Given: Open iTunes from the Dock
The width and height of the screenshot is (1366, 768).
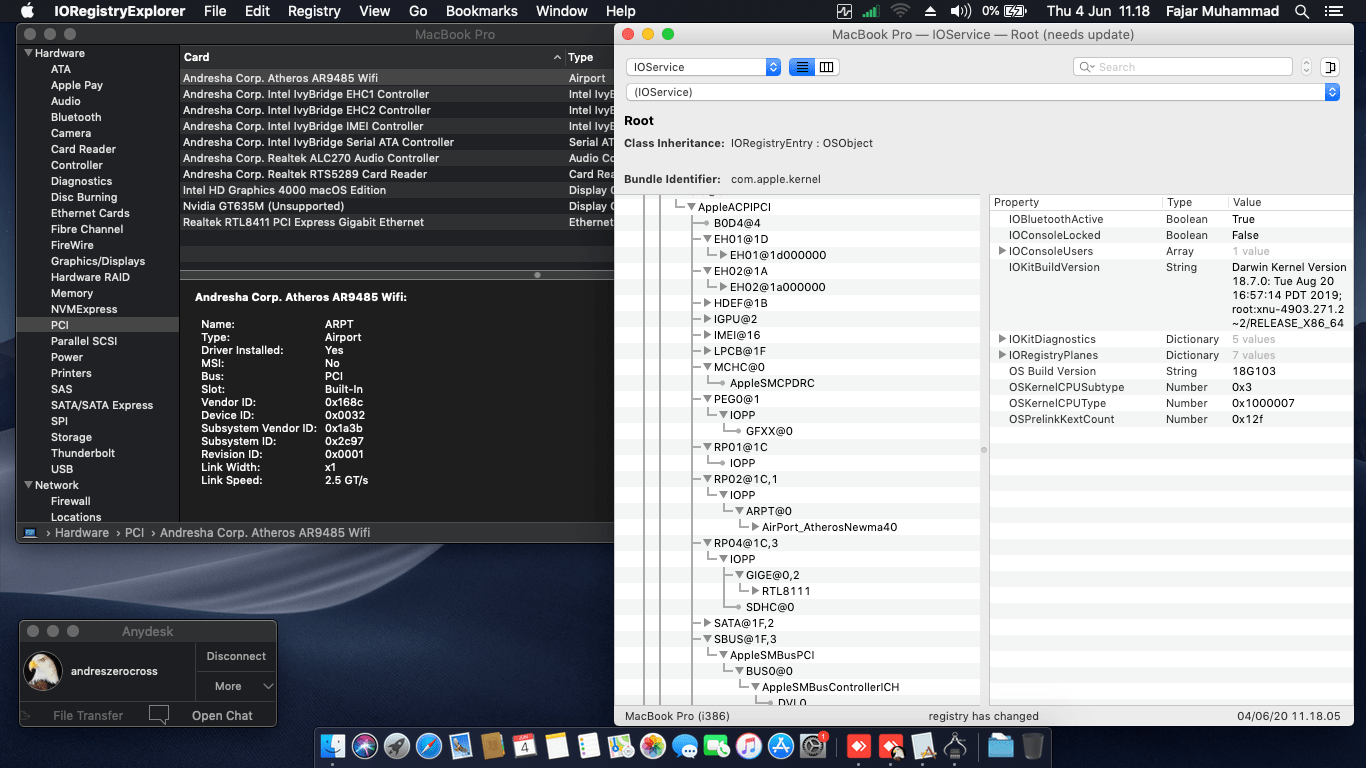Looking at the screenshot, I should [749, 746].
